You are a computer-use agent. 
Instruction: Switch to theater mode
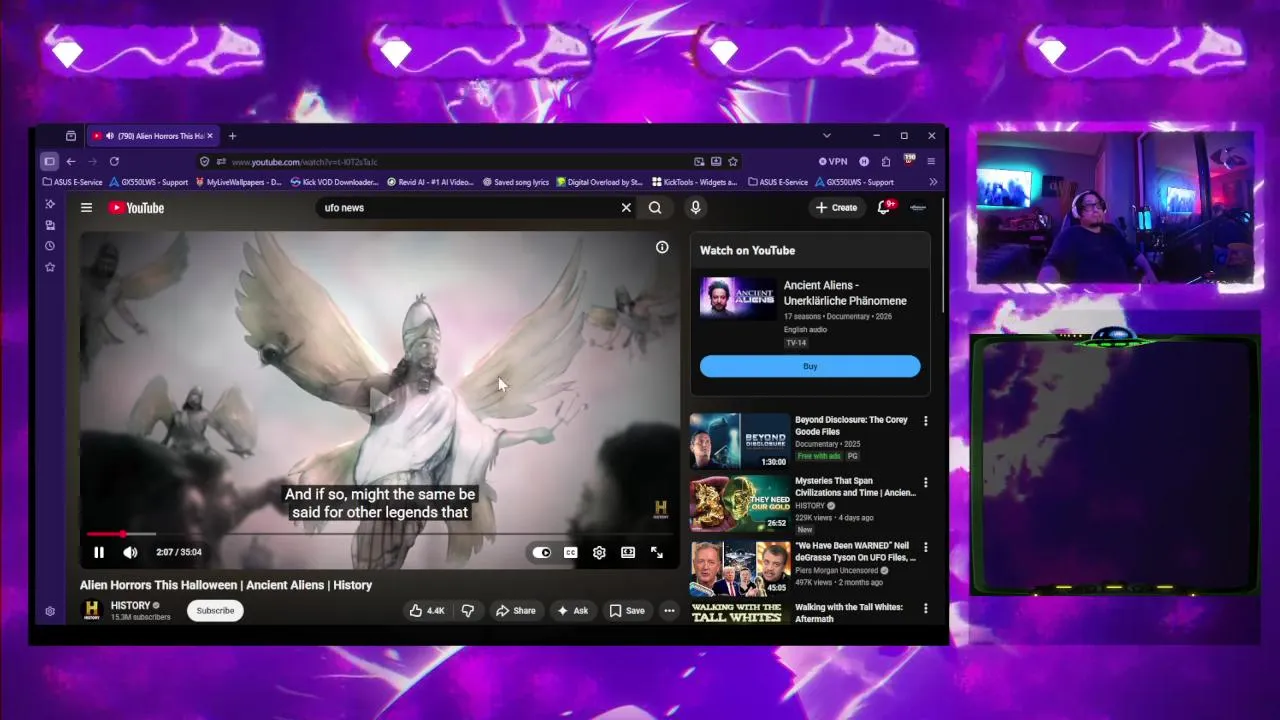628,552
